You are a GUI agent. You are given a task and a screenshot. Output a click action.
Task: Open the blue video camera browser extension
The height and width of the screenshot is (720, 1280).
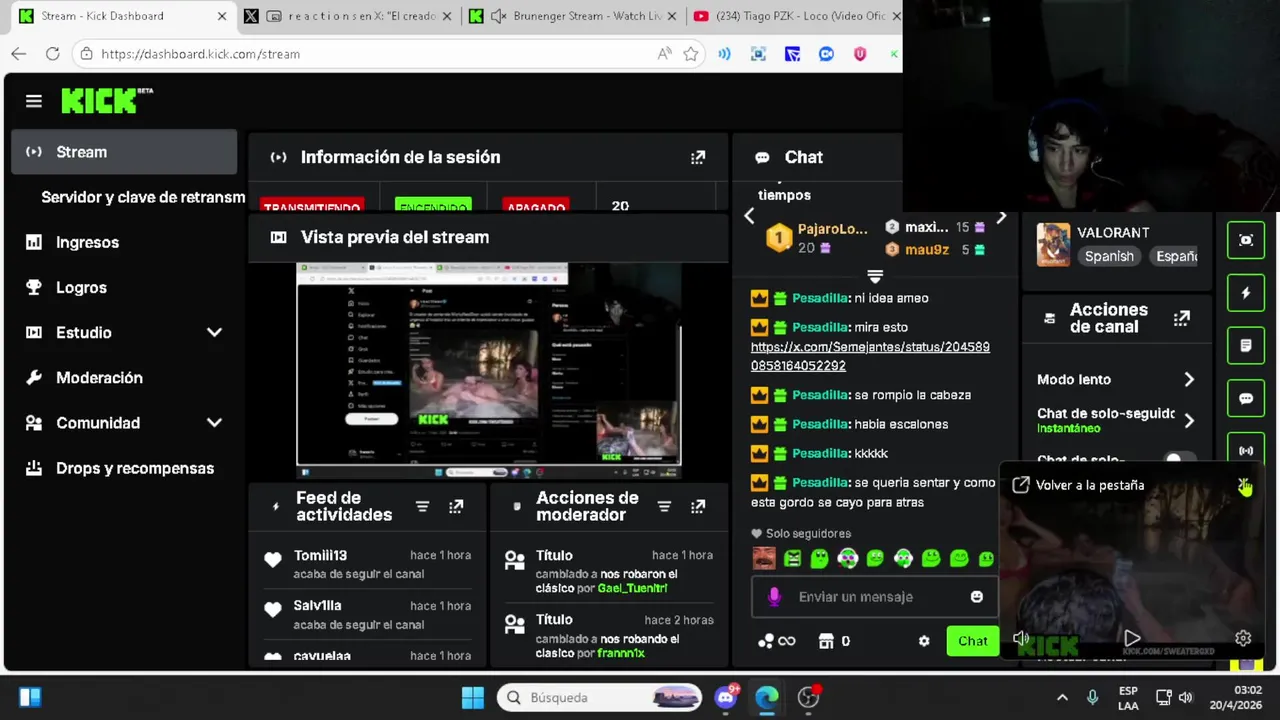click(826, 54)
